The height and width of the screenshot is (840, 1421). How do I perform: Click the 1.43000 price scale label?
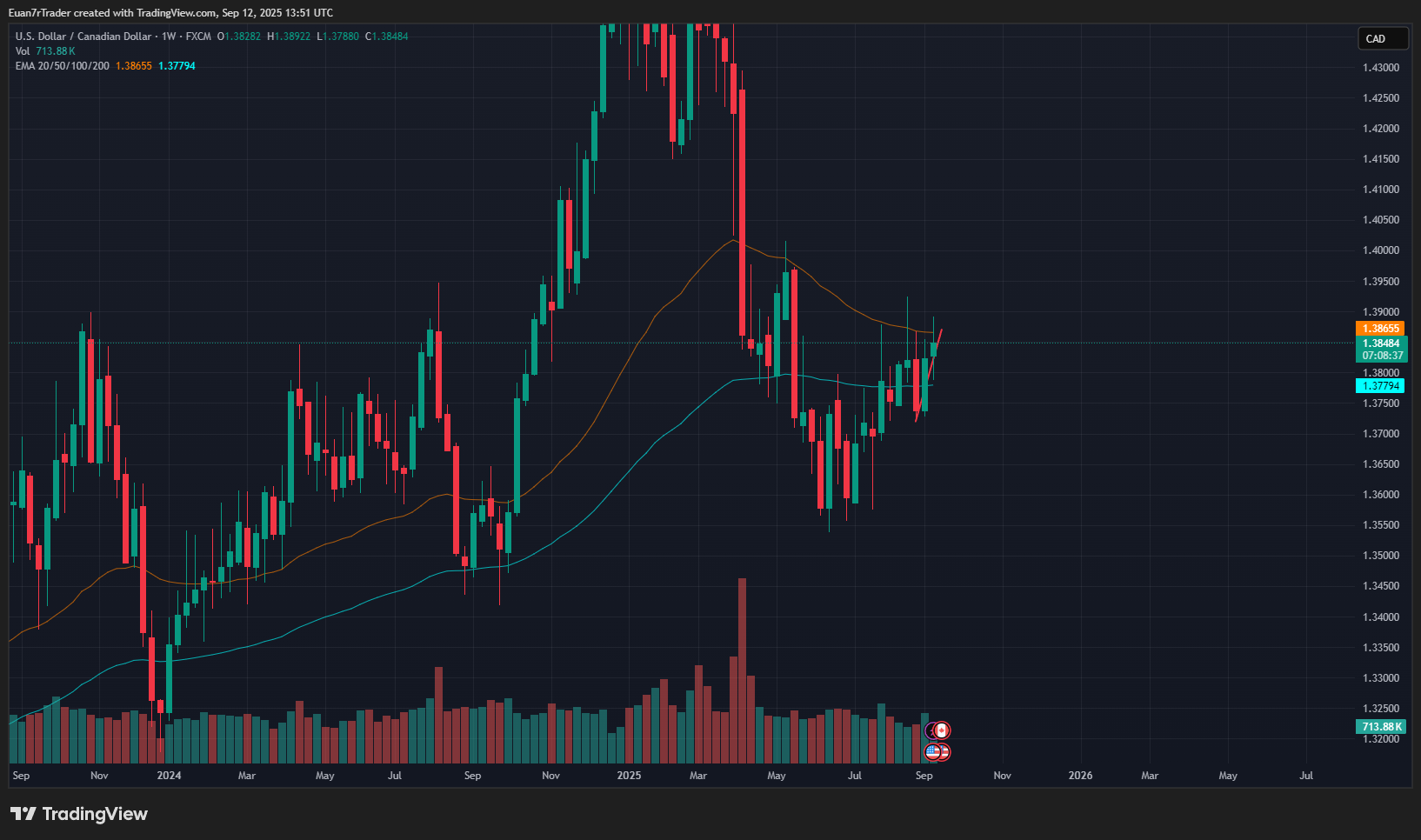tap(1381, 68)
